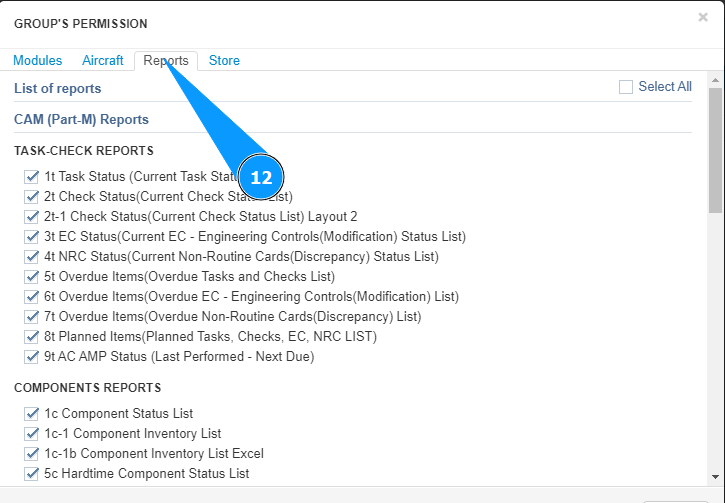725x503 pixels.
Task: Open the Aircraft tab
Action: click(x=103, y=61)
